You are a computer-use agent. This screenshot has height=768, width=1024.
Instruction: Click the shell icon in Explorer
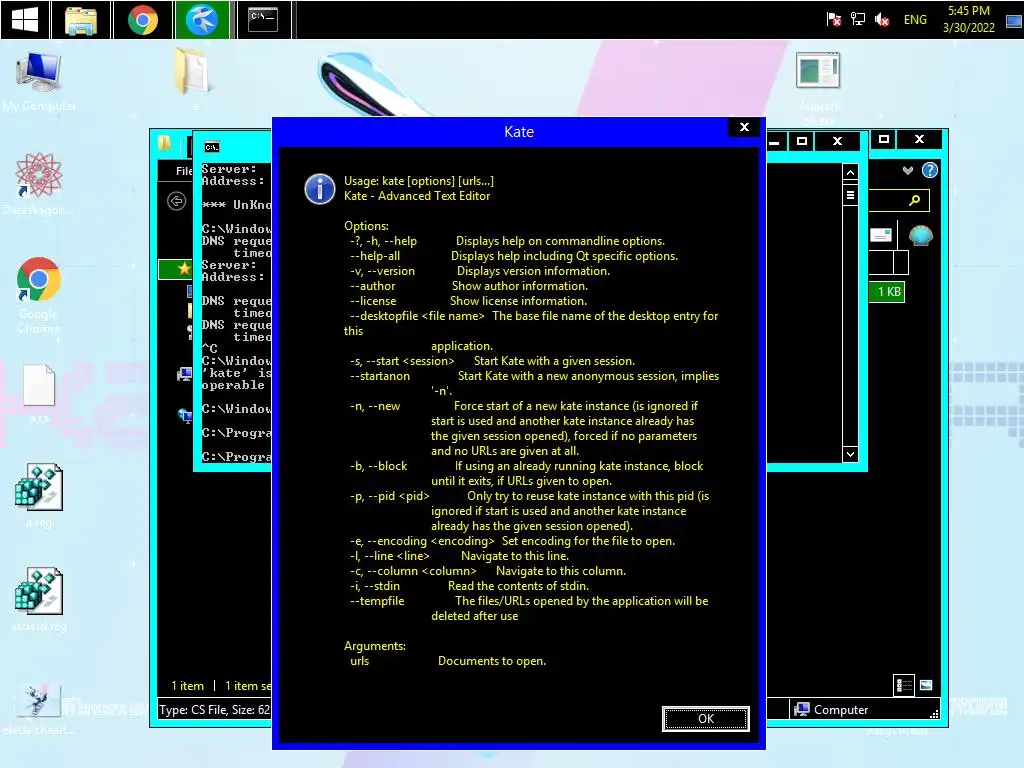920,235
